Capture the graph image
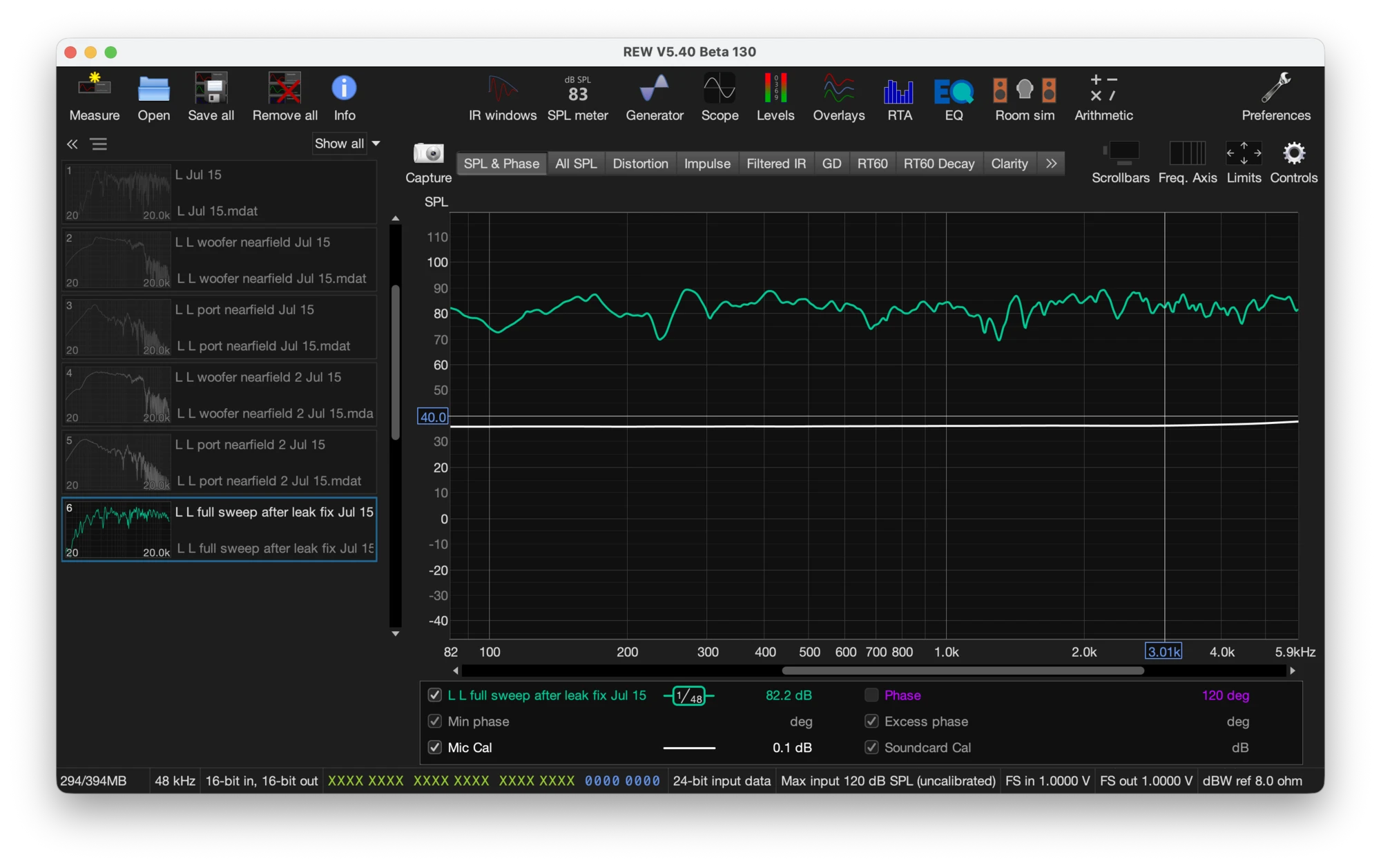This screenshot has width=1381, height=868. click(428, 163)
